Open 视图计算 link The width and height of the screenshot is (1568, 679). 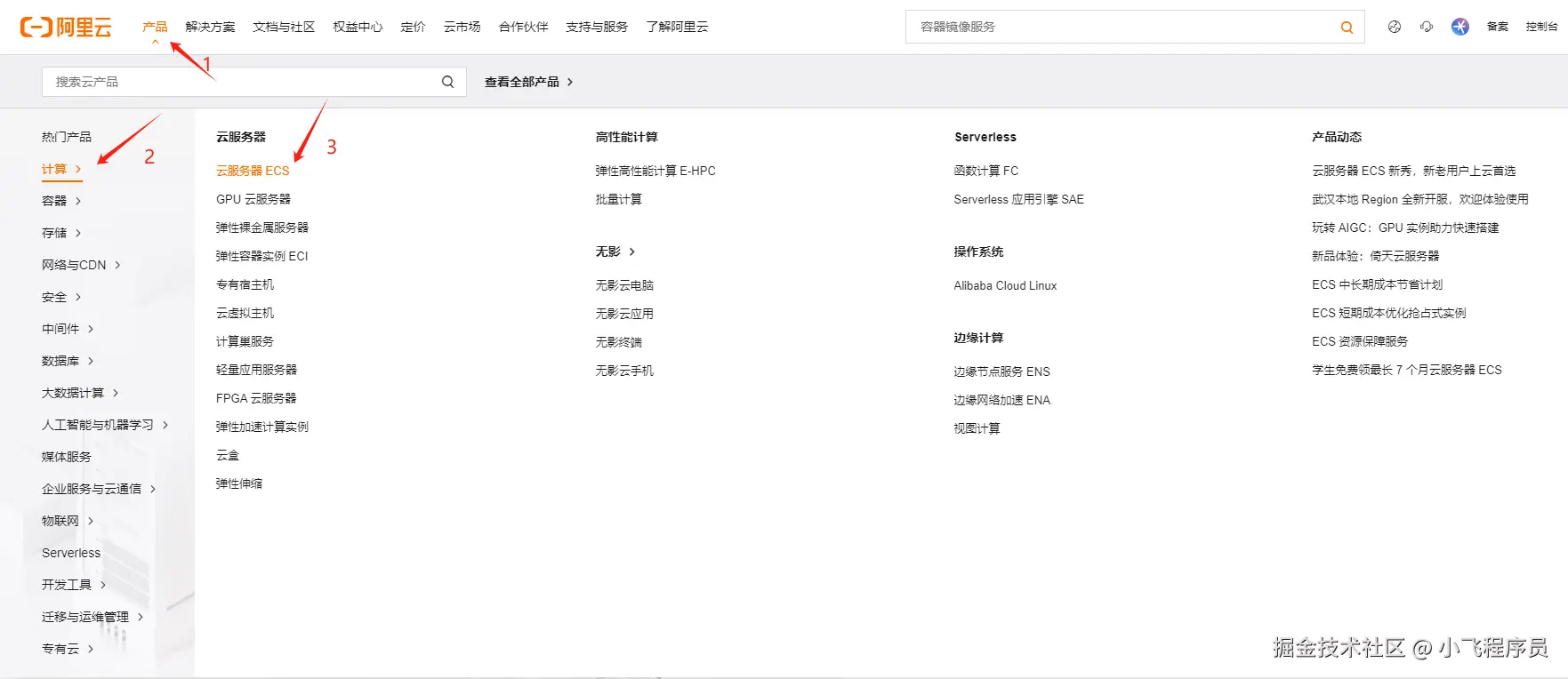[977, 428]
